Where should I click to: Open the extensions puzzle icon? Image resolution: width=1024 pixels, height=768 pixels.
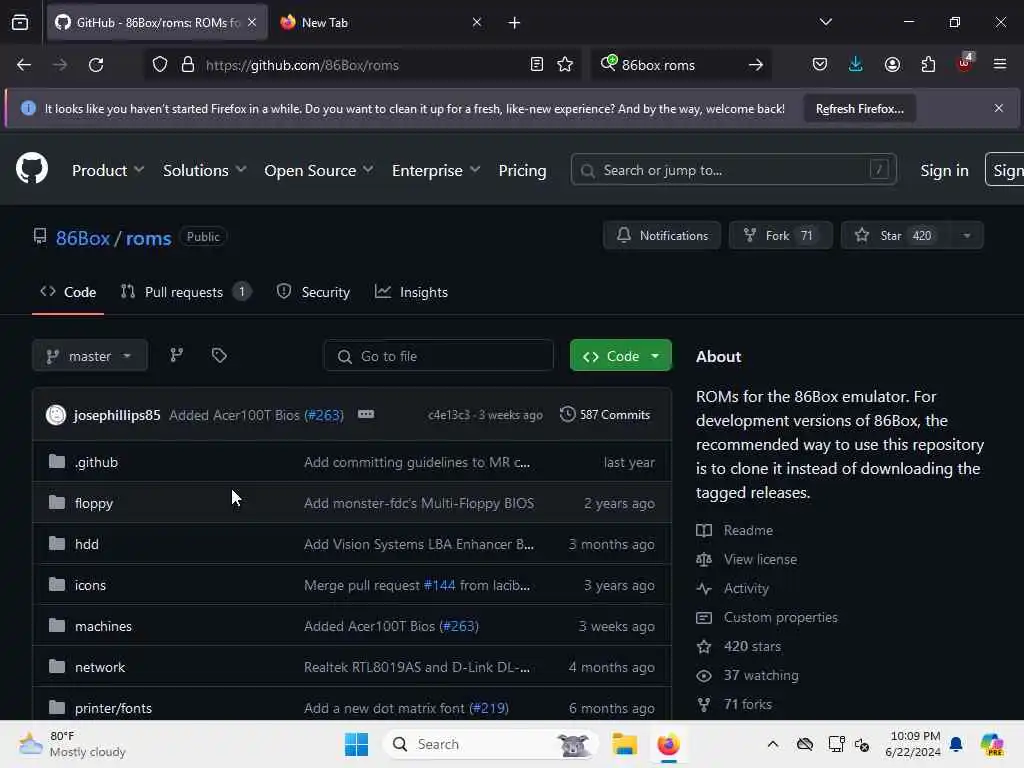(928, 64)
